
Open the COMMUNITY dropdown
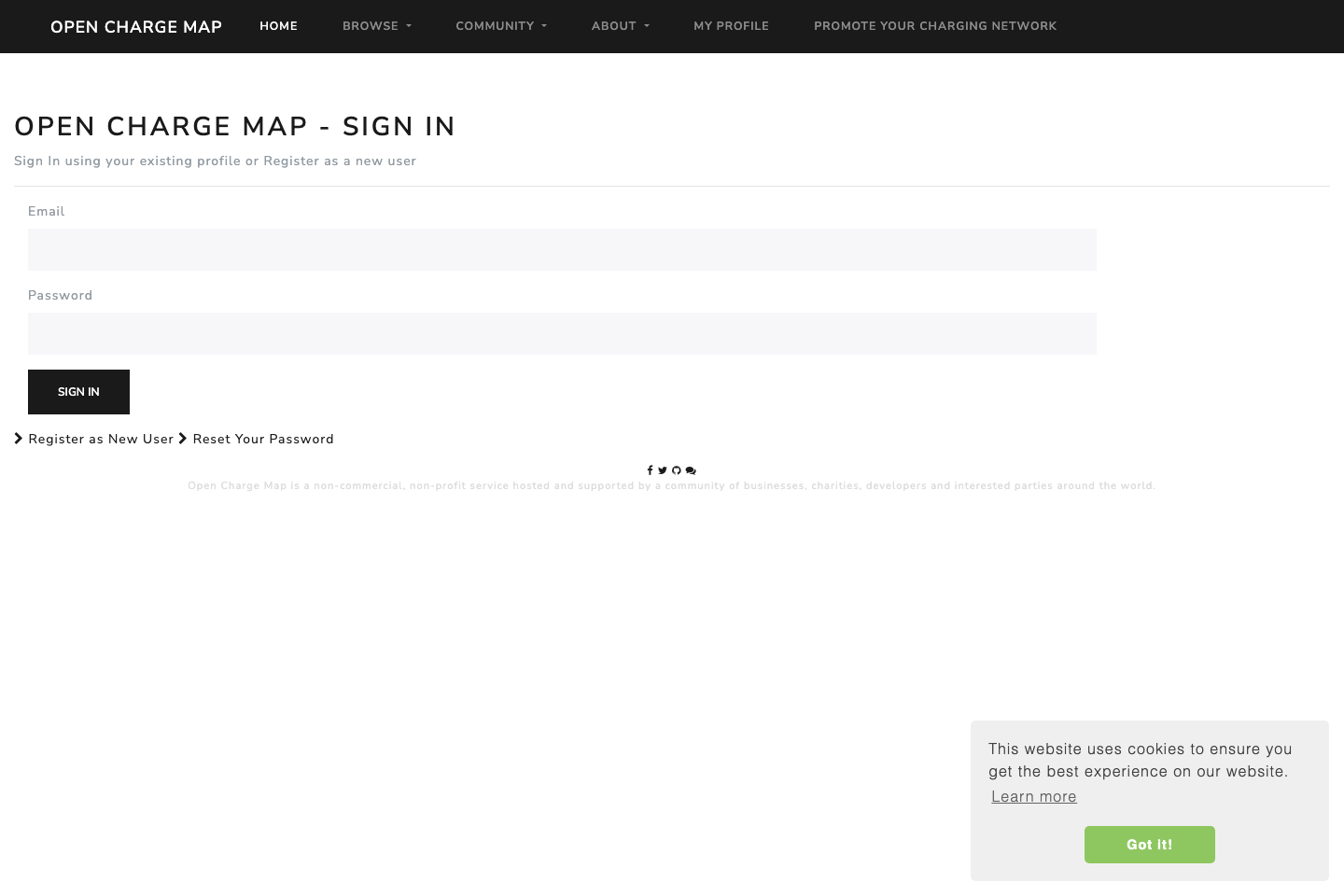click(x=500, y=26)
